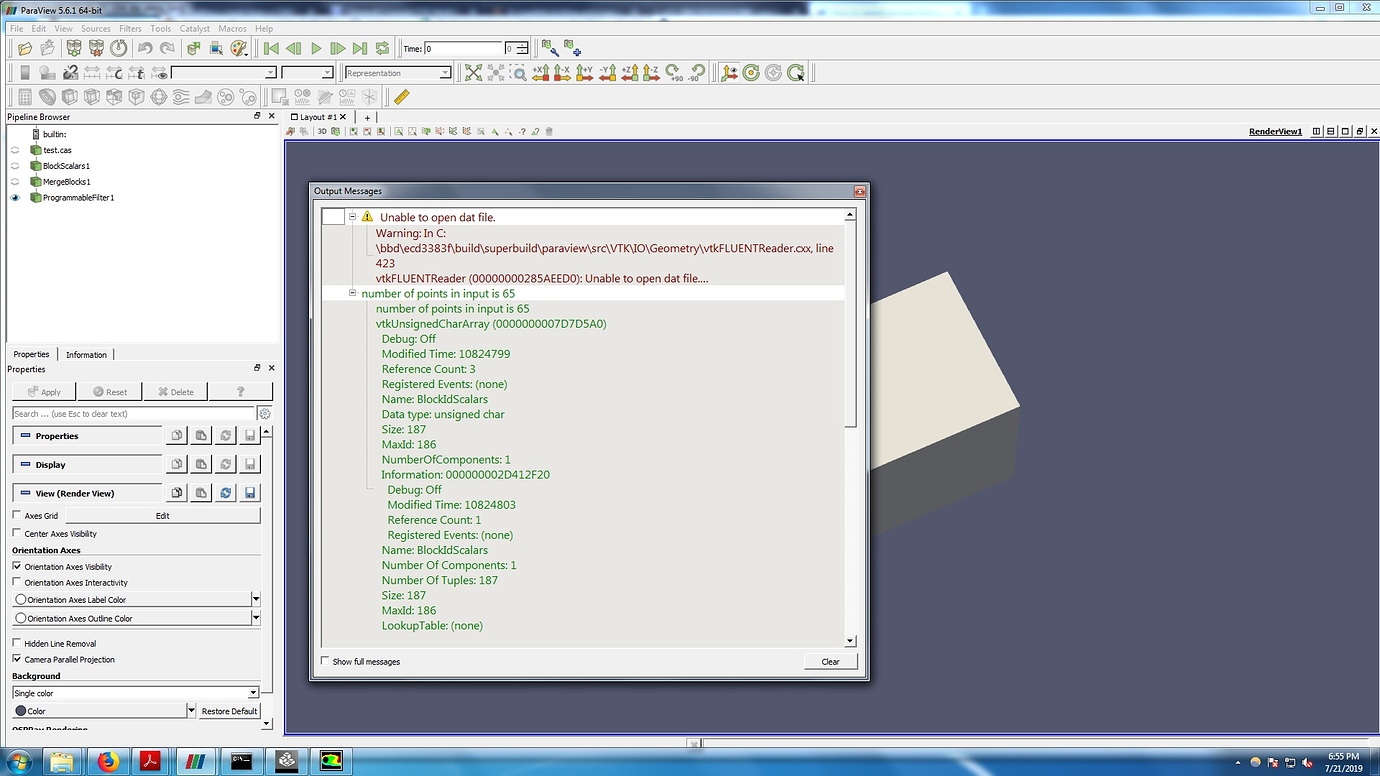Hide ProgrammableFilter1 via eye icon
This screenshot has width=1380, height=776.
click(x=15, y=198)
